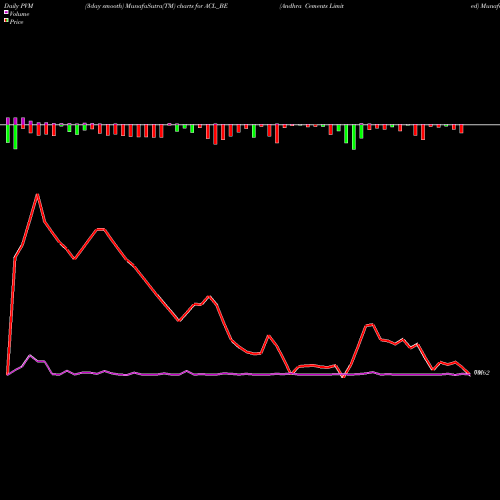Click the last price value label beside the lines
This screenshot has height=500, width=500.
click(482, 373)
